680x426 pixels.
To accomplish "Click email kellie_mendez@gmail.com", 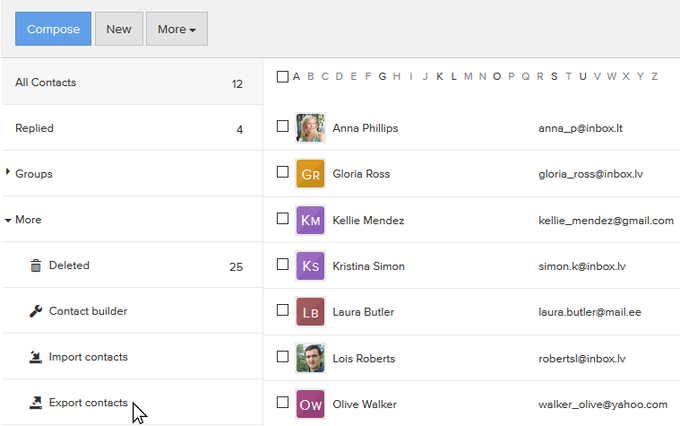I will point(606,220).
